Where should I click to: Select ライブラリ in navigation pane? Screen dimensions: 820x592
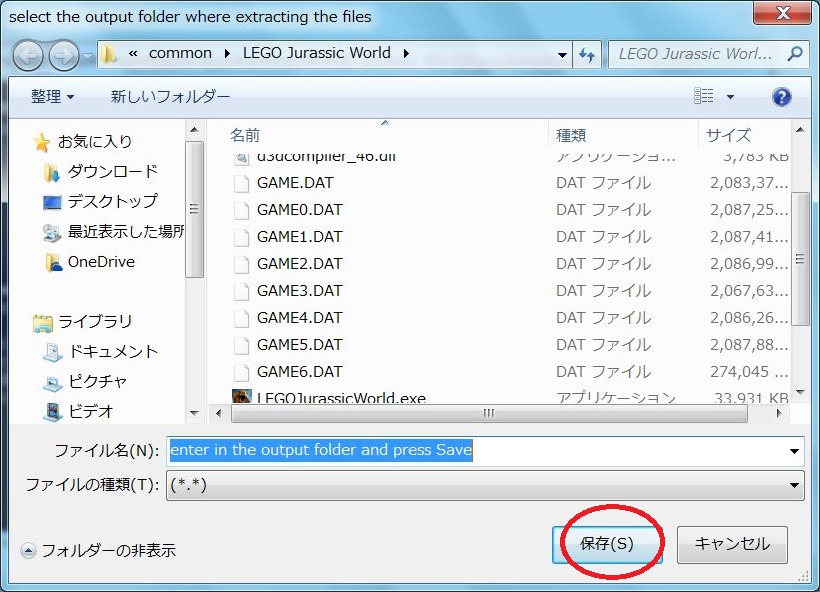(x=95, y=321)
